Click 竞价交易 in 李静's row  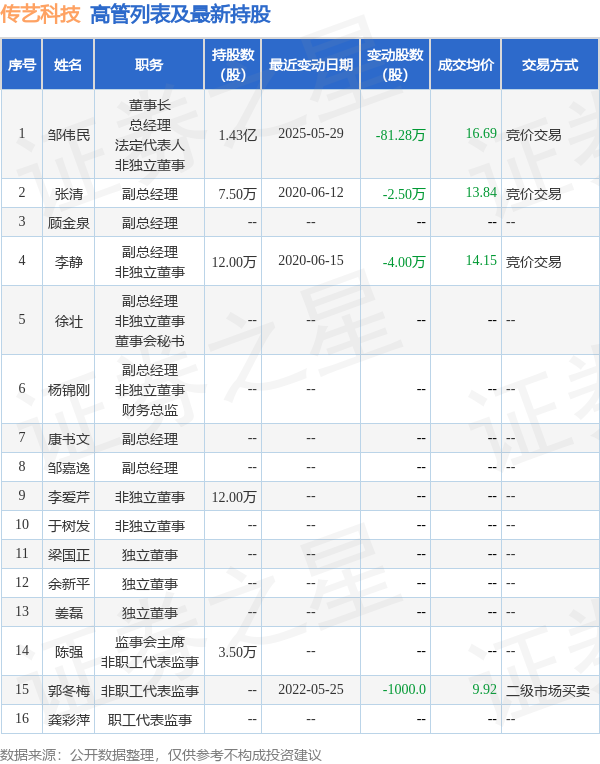pyautogui.click(x=534, y=262)
